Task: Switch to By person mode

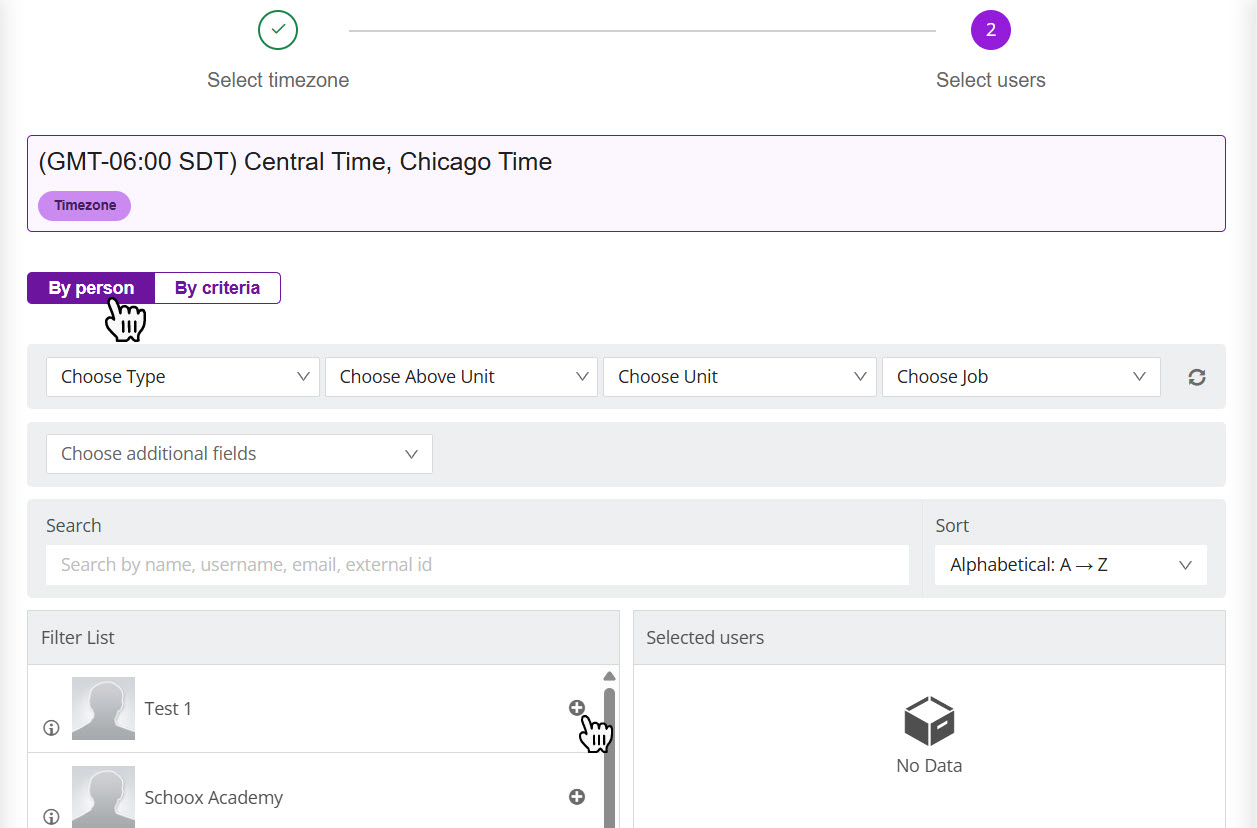Action: click(x=91, y=288)
